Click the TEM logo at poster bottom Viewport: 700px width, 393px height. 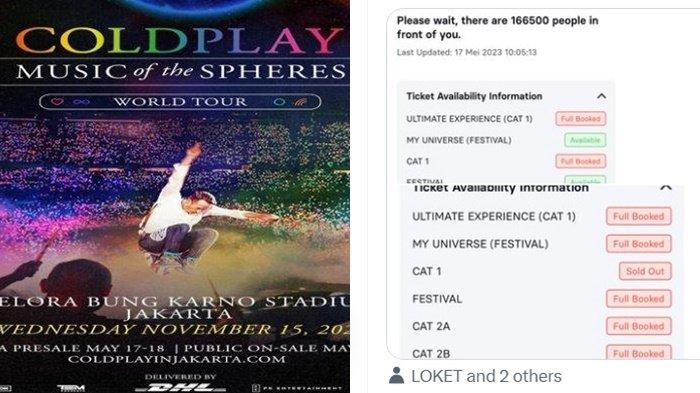click(71, 388)
